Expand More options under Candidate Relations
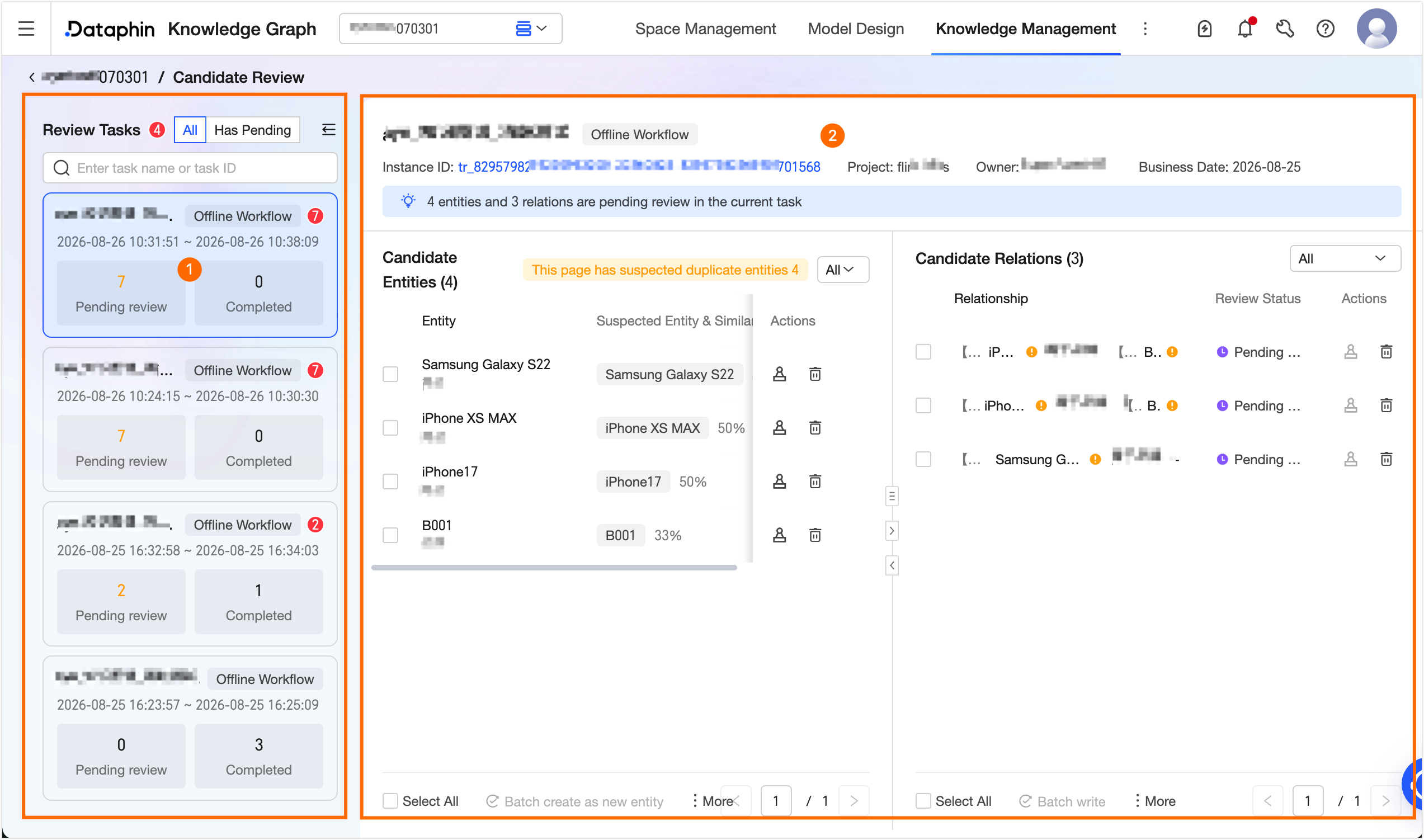1424x840 pixels. pyautogui.click(x=1154, y=801)
